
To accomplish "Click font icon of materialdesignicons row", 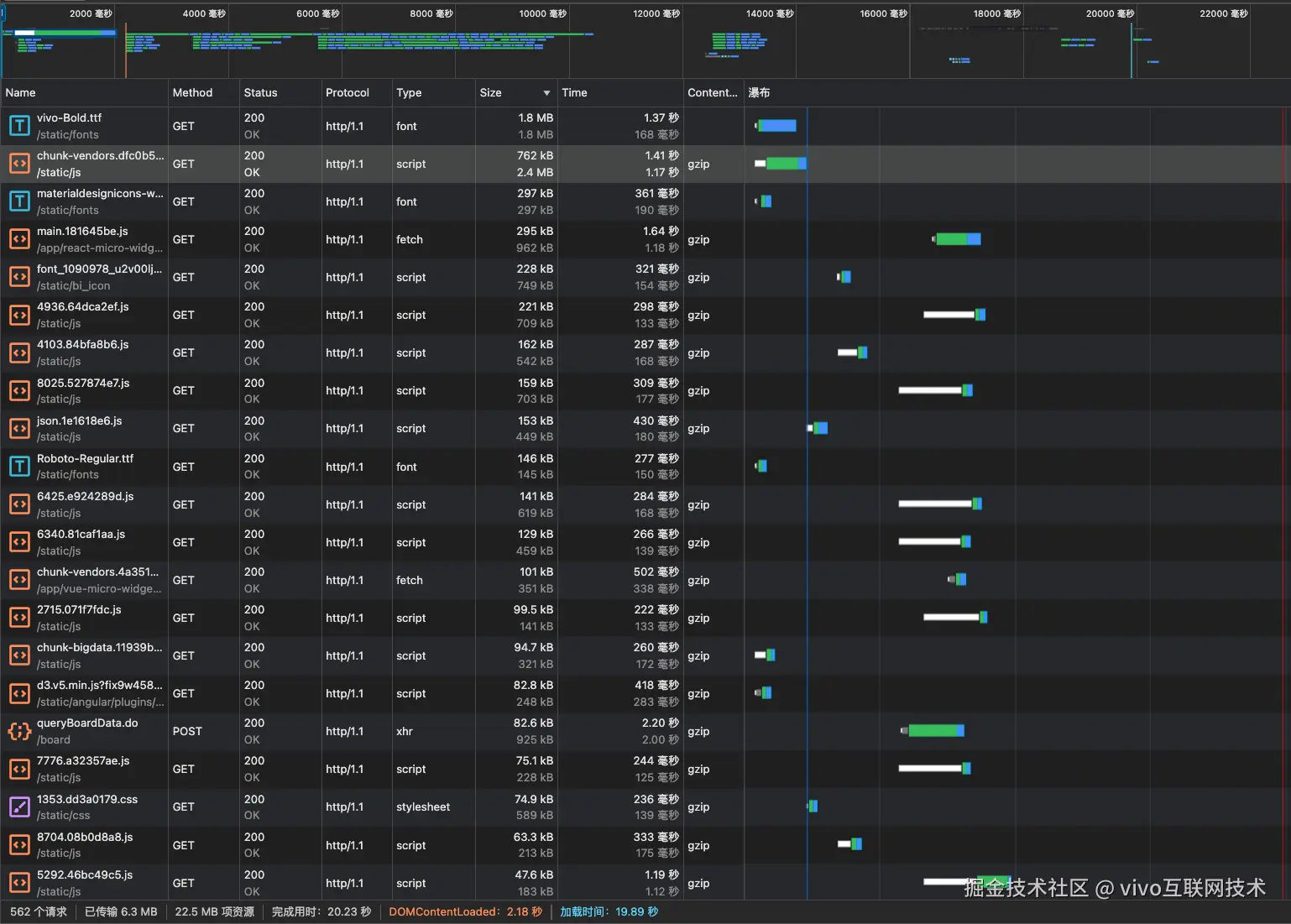I will click(x=19, y=201).
